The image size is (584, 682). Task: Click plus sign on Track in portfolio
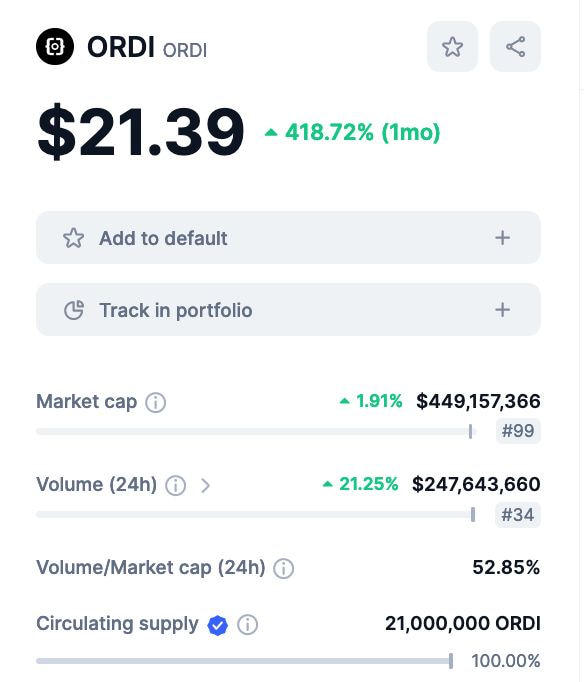coord(502,310)
